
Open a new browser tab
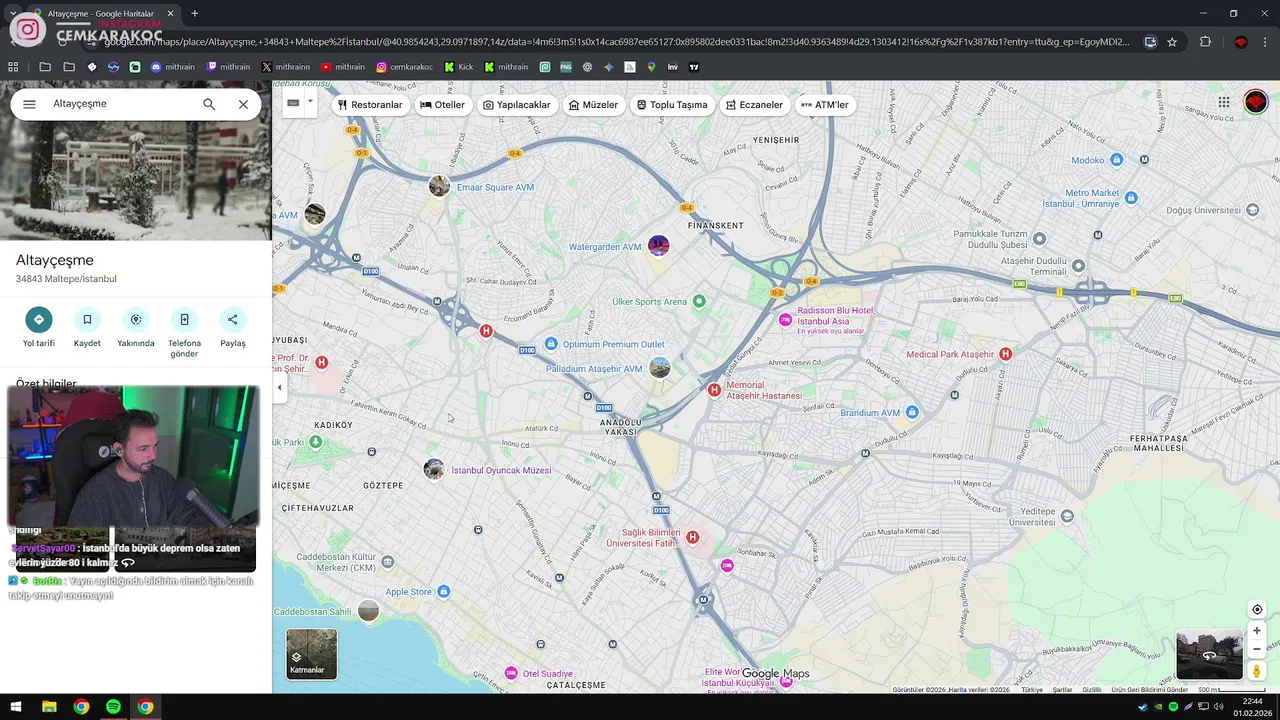coord(195,13)
